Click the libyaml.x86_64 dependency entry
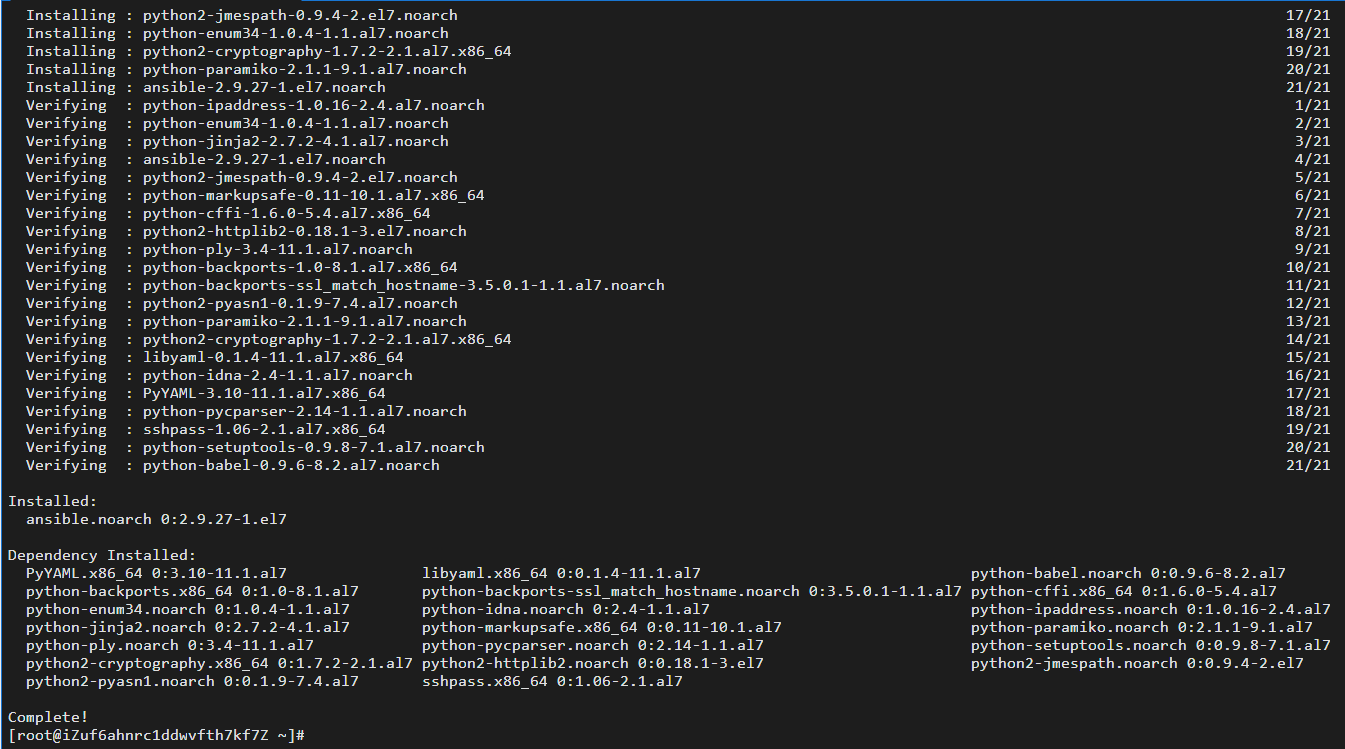This screenshot has height=749, width=1345. tap(561, 573)
